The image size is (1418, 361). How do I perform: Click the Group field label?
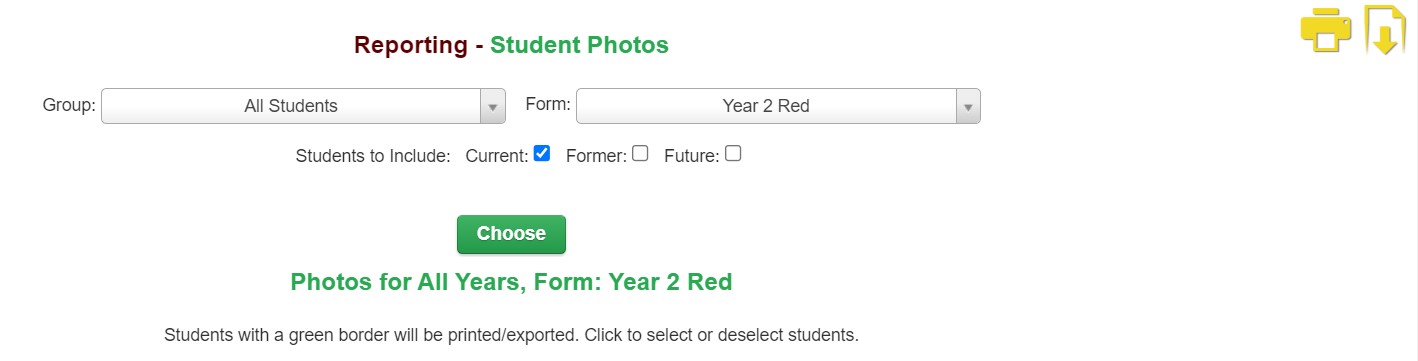click(69, 104)
